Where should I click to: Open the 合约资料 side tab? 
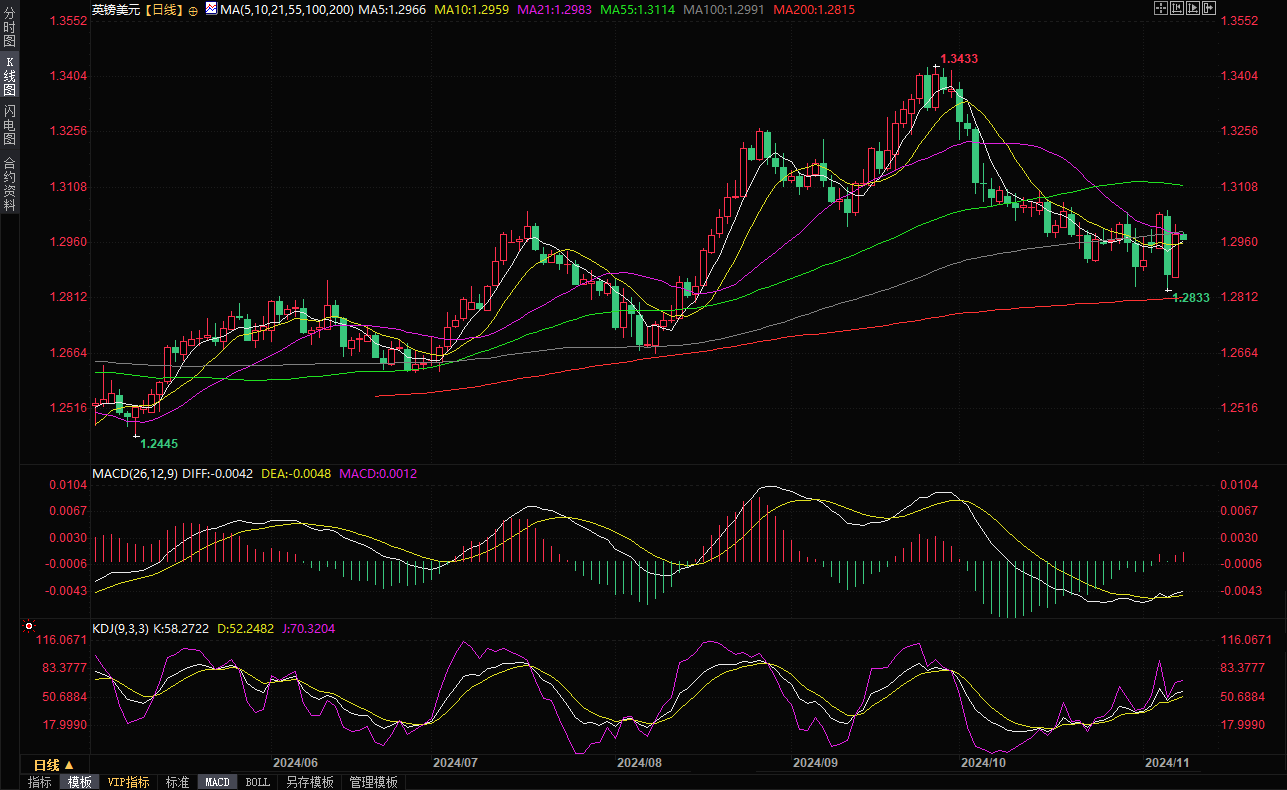(9, 184)
